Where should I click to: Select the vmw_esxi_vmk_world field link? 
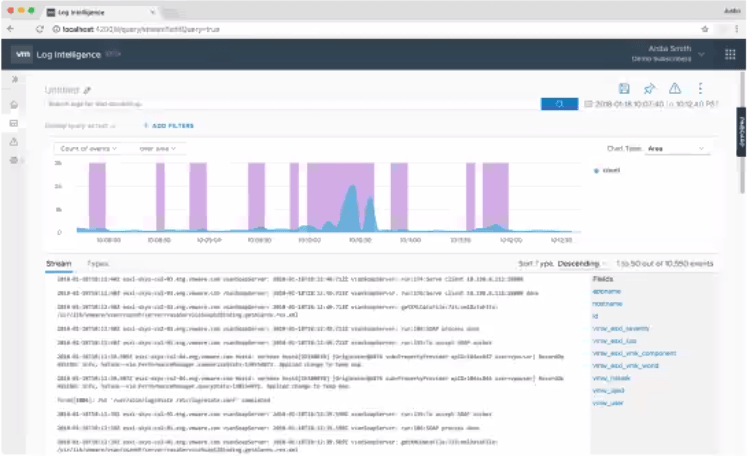626,365
